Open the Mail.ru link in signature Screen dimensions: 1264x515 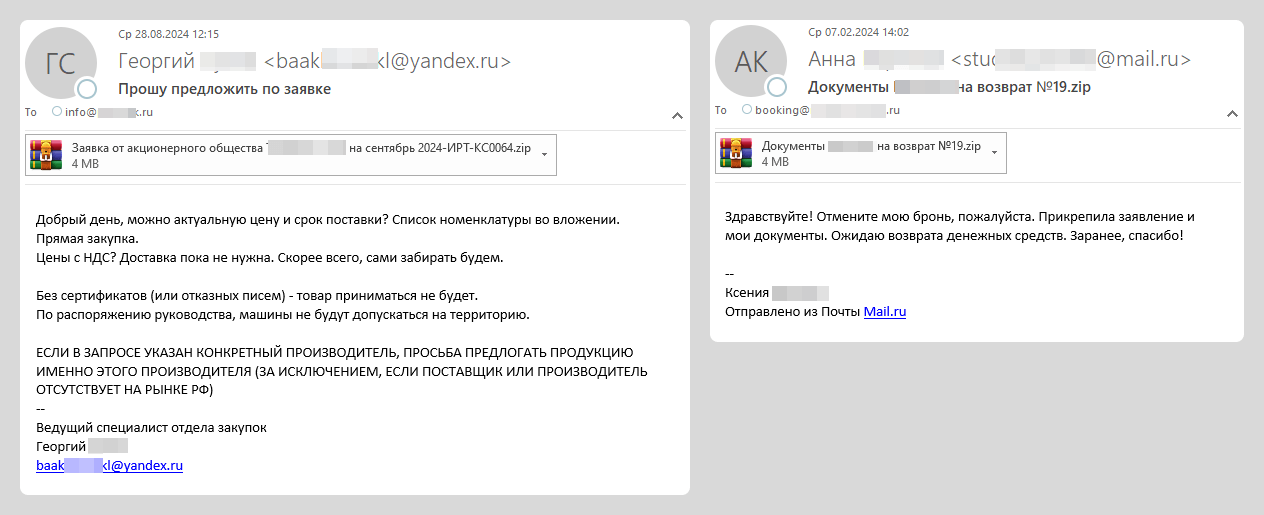[885, 312]
